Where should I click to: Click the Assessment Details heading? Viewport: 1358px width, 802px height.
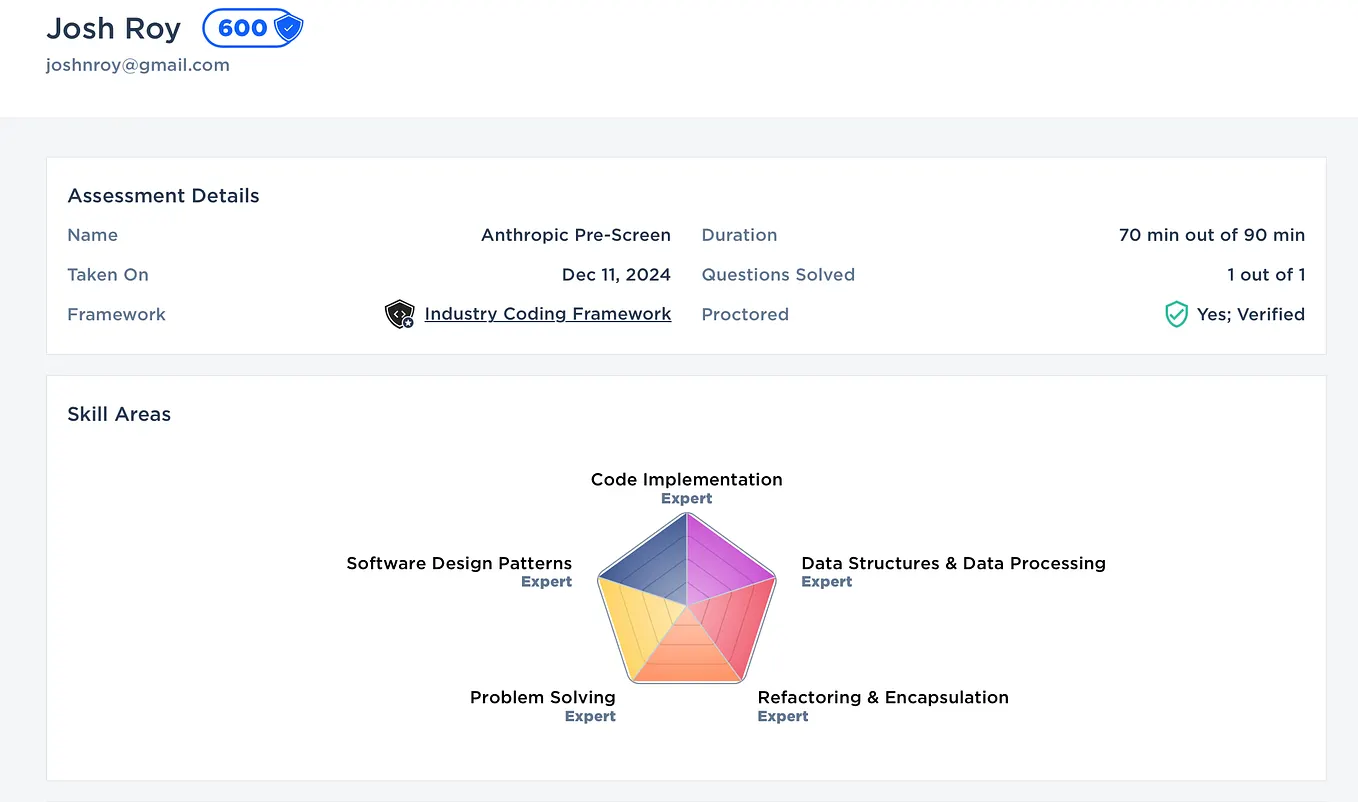[163, 196]
